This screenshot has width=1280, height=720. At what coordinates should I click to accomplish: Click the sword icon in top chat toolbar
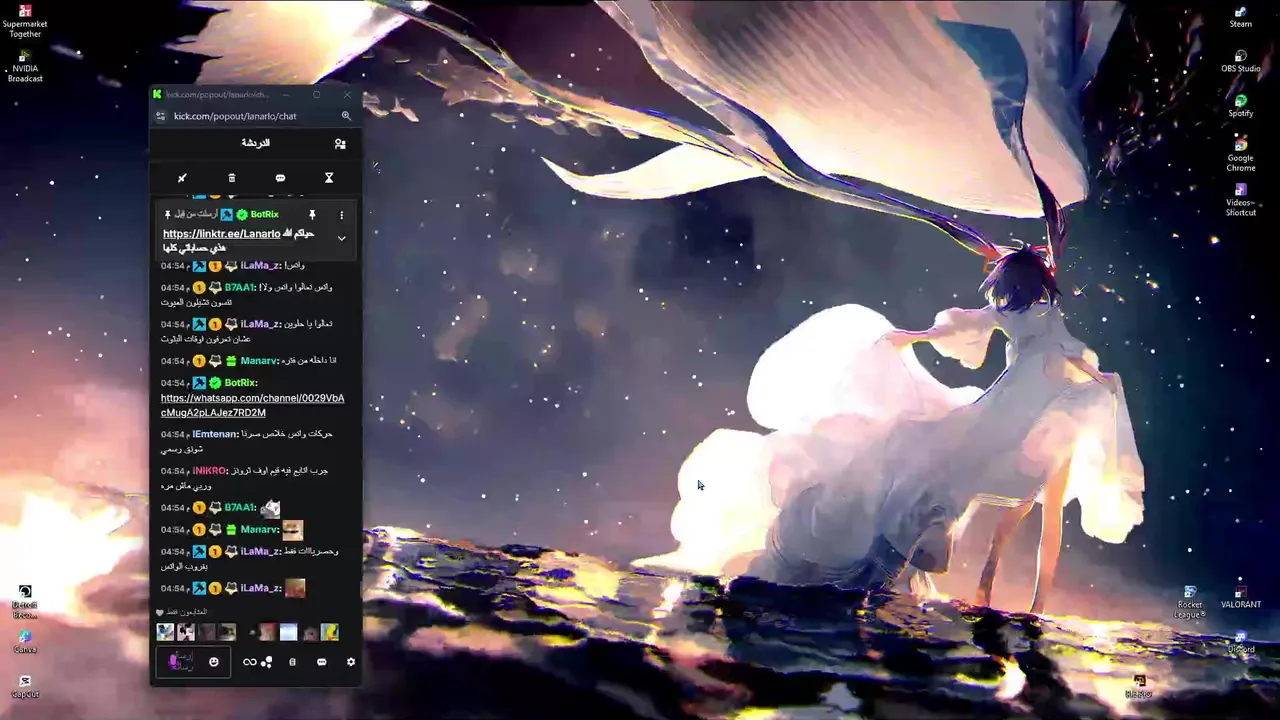[182, 178]
